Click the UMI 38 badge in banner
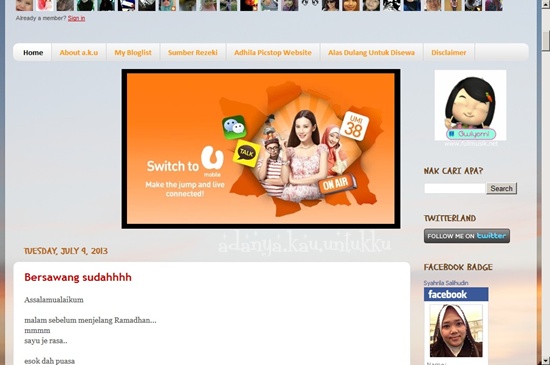Screen dimensions: 550x365 pyautogui.click(x=354, y=126)
